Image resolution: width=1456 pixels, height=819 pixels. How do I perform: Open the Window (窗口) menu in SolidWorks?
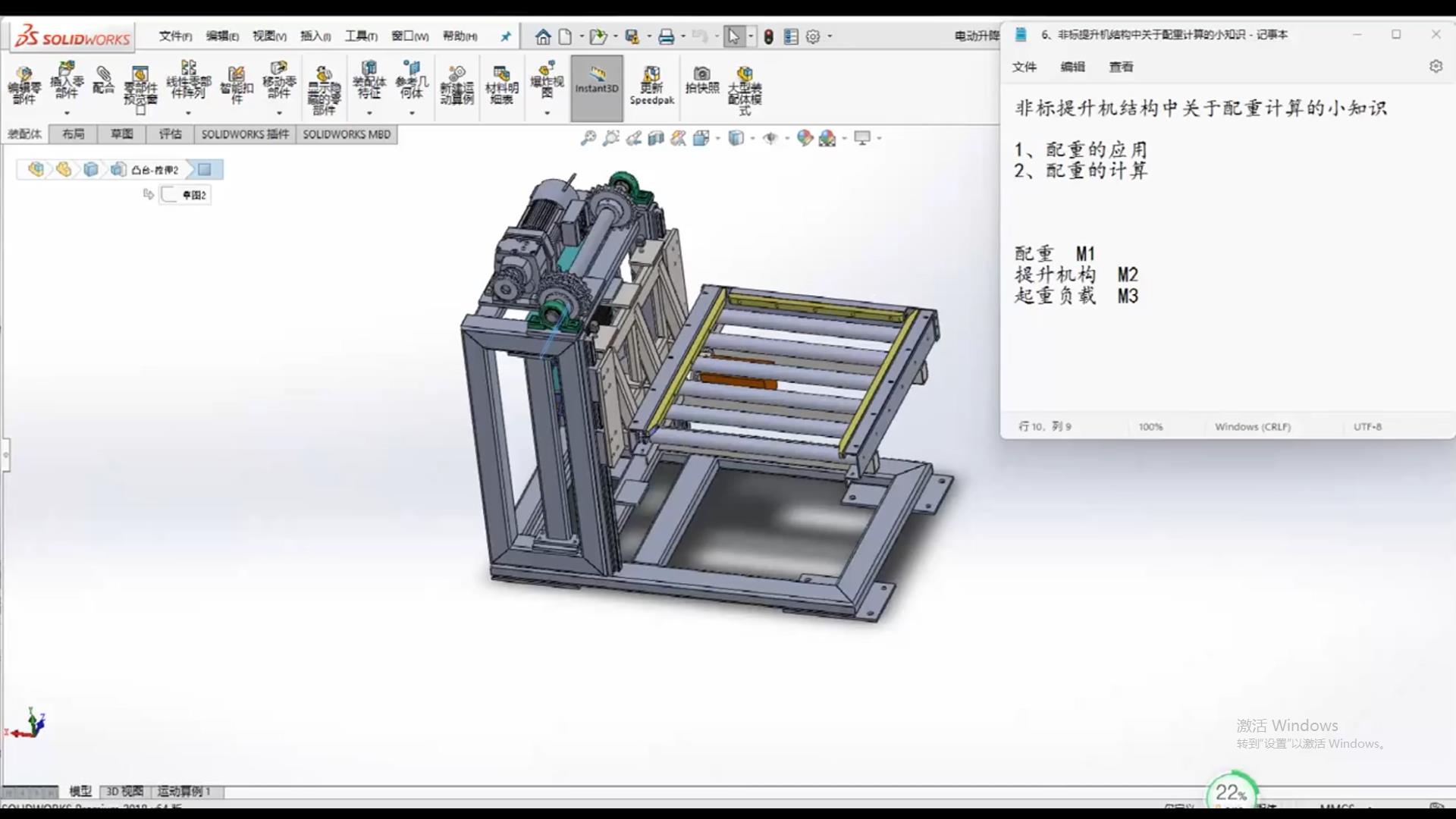[x=410, y=36]
